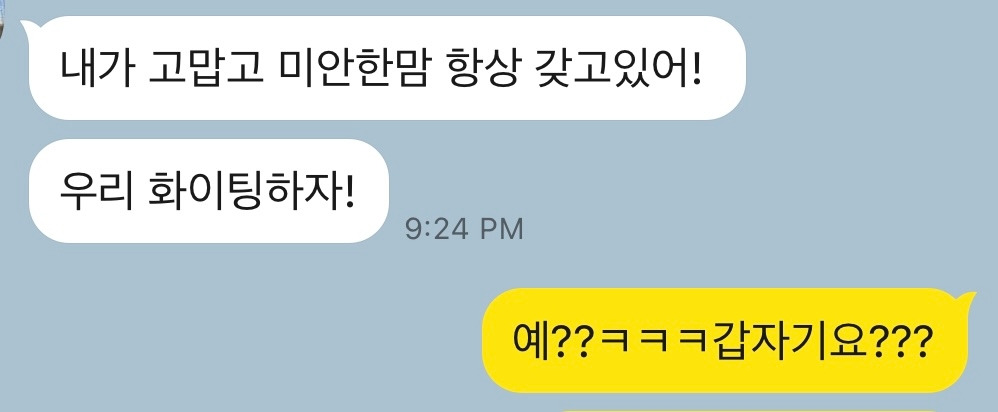The height and width of the screenshot is (412, 998).
Task: Click the 9:24 PM timestamp
Action: coord(464,229)
